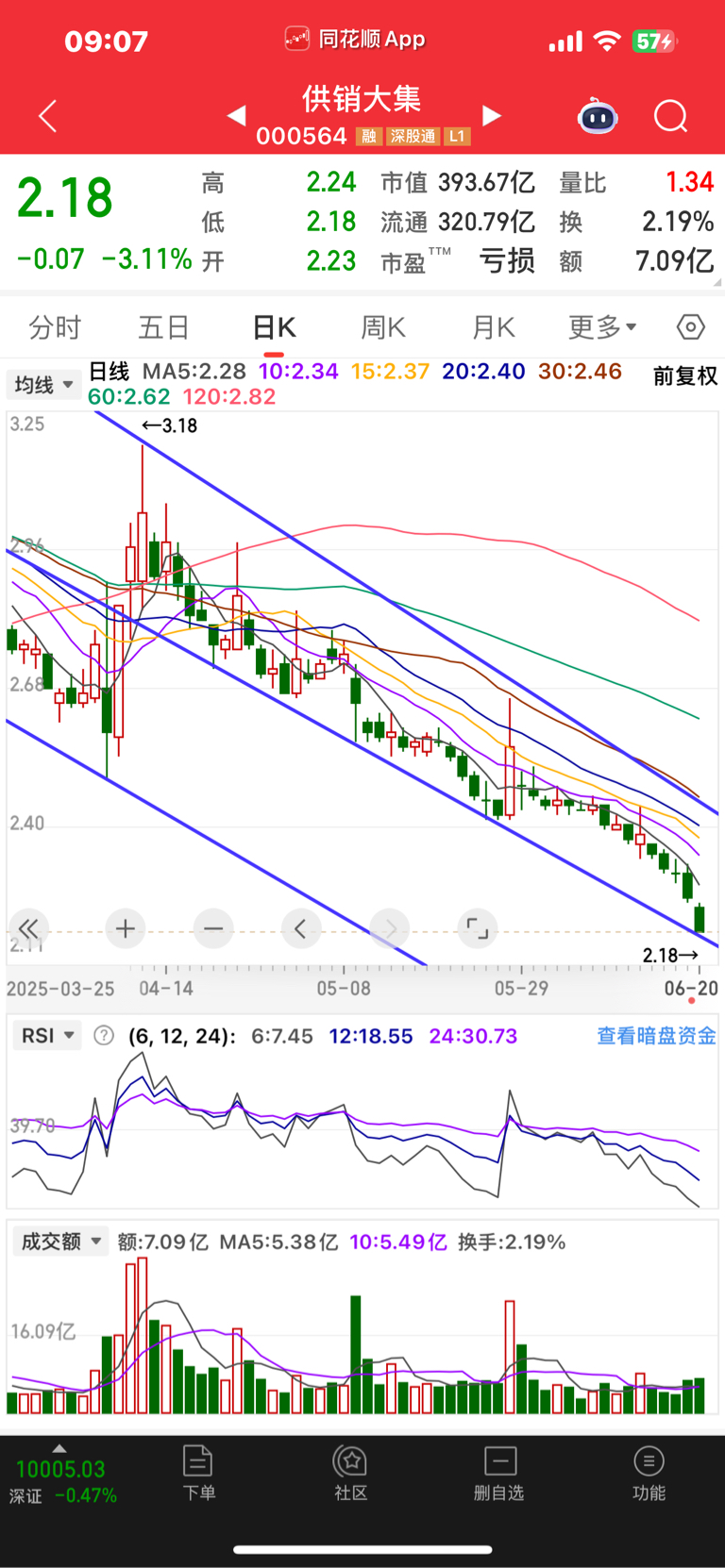Go back using the top-left arrow
The height and width of the screenshot is (1568, 725).
point(48,116)
